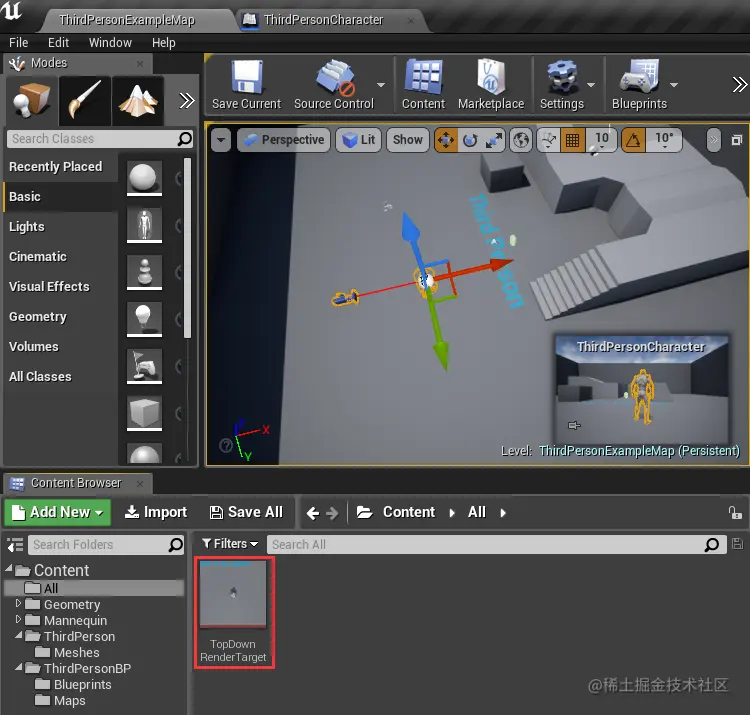Toggle sources panel view icon
The width and height of the screenshot is (750, 715).
coord(15,545)
